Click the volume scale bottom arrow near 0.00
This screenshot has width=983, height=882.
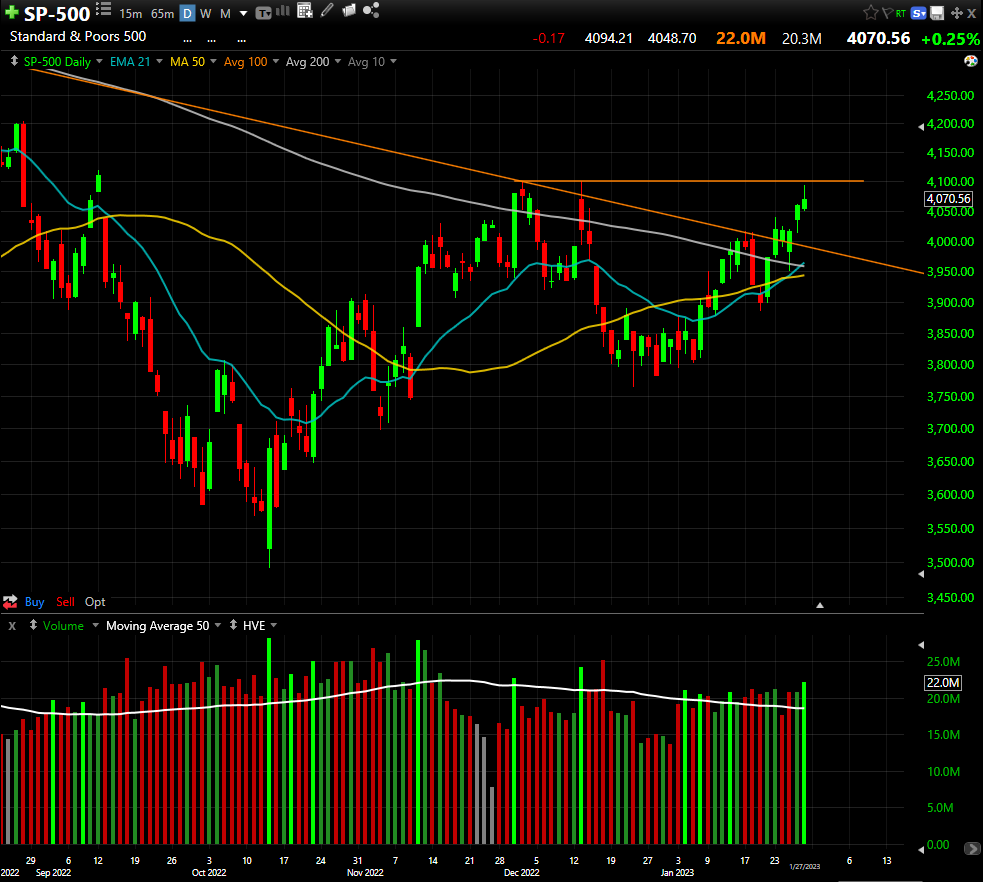921,849
